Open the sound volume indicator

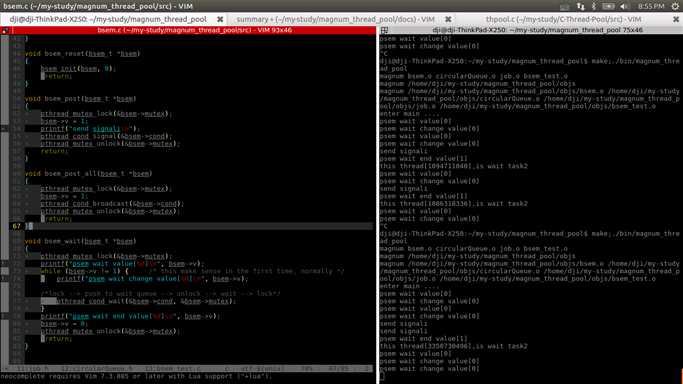(x=624, y=6)
